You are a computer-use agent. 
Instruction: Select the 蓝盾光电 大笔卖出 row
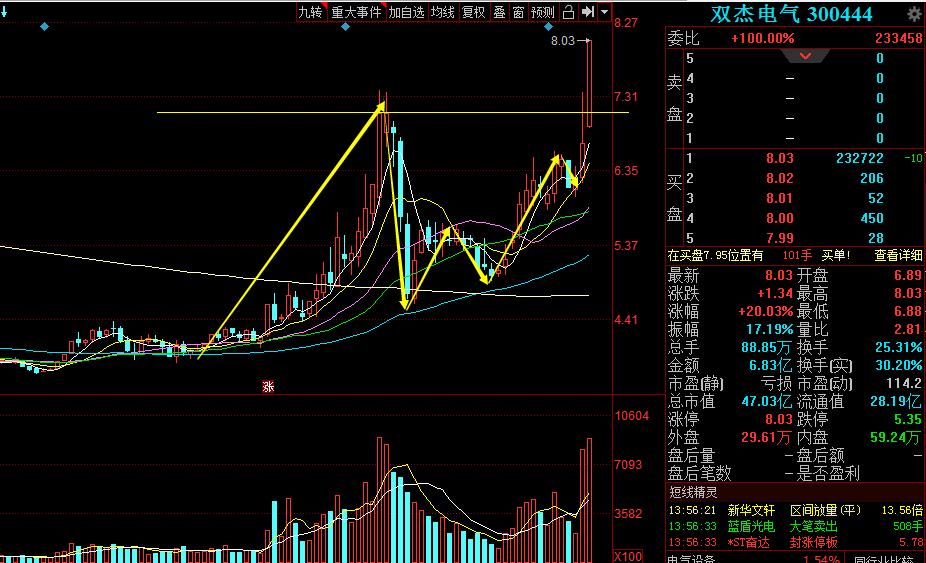click(x=795, y=526)
